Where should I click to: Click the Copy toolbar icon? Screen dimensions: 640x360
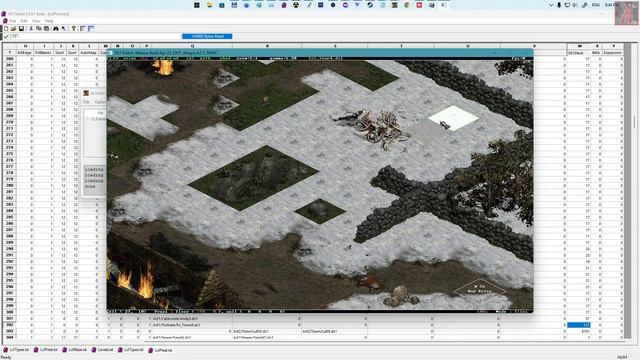(39, 29)
